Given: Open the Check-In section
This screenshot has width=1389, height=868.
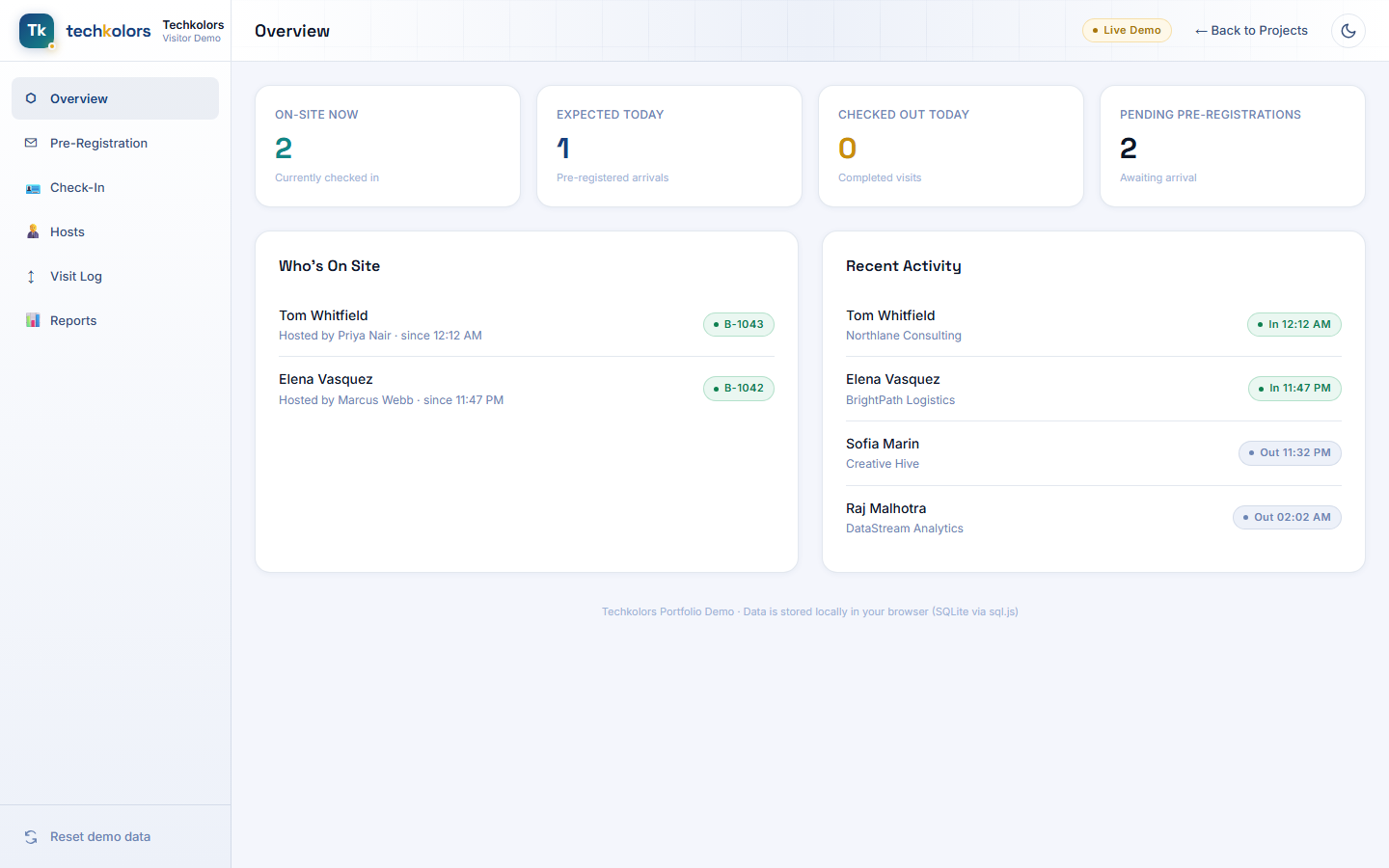Looking at the screenshot, I should [x=115, y=187].
